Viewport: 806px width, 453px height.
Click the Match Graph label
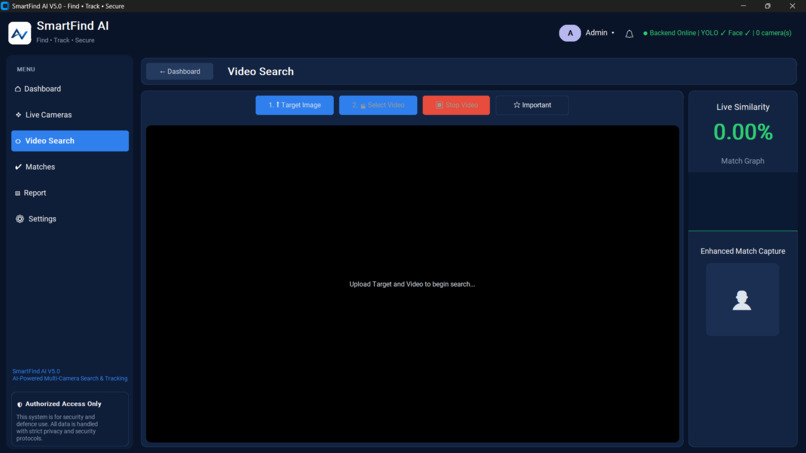742,161
